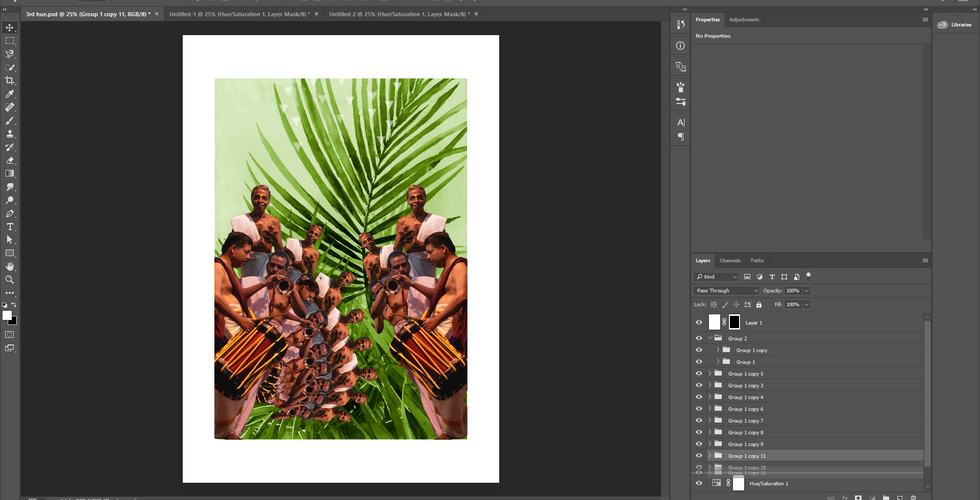The height and width of the screenshot is (500, 980).
Task: Select the Zoom tool
Action: [10, 280]
